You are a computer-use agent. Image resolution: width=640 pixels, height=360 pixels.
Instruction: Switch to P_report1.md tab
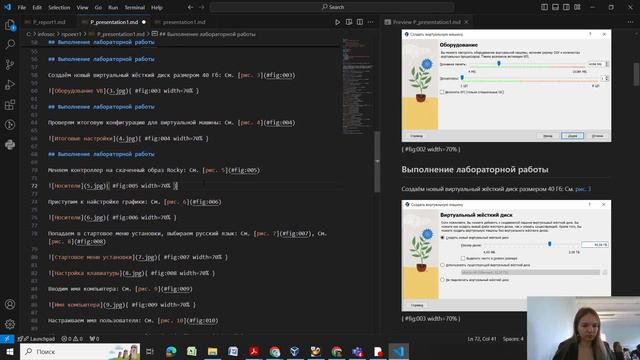[49, 22]
